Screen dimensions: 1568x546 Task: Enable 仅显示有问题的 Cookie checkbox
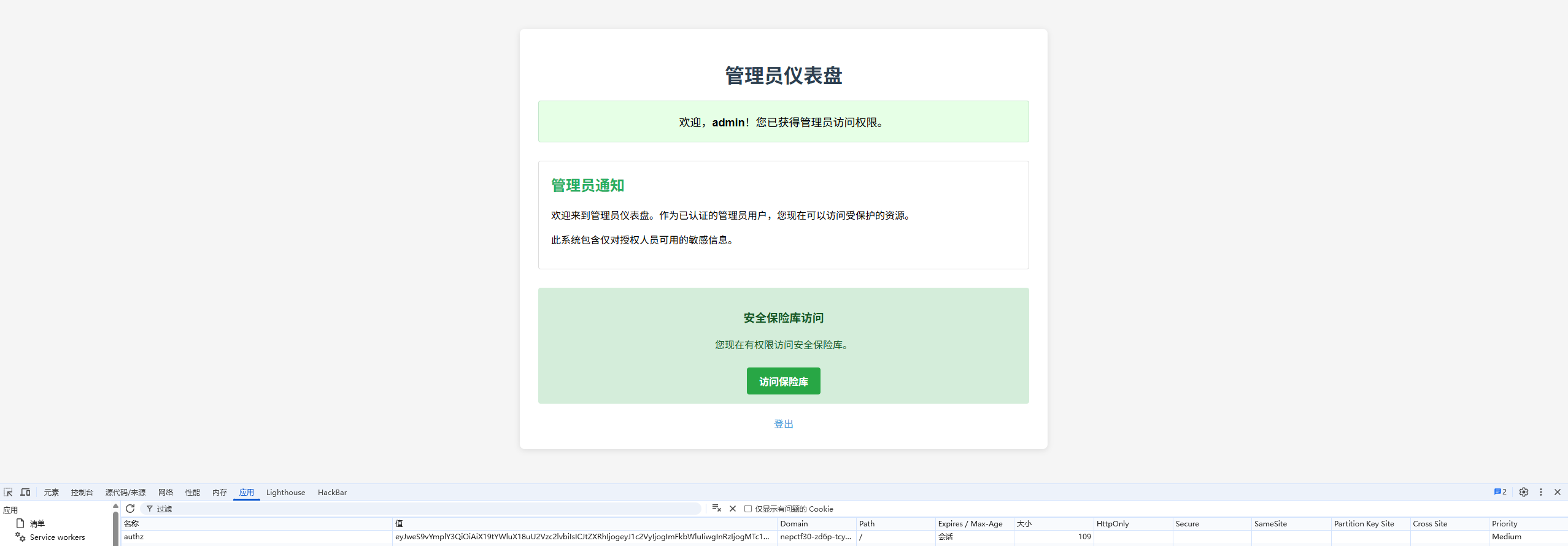[x=748, y=509]
